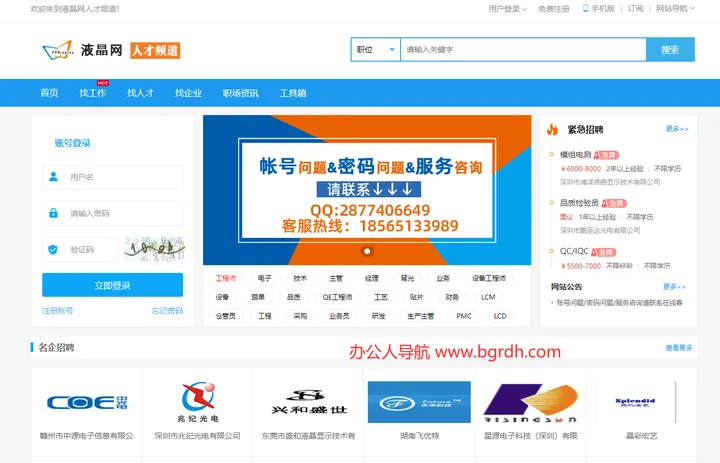Viewport: 720px width, 463px height.
Task: Click the 液晶网 site logo
Action: 82,50
